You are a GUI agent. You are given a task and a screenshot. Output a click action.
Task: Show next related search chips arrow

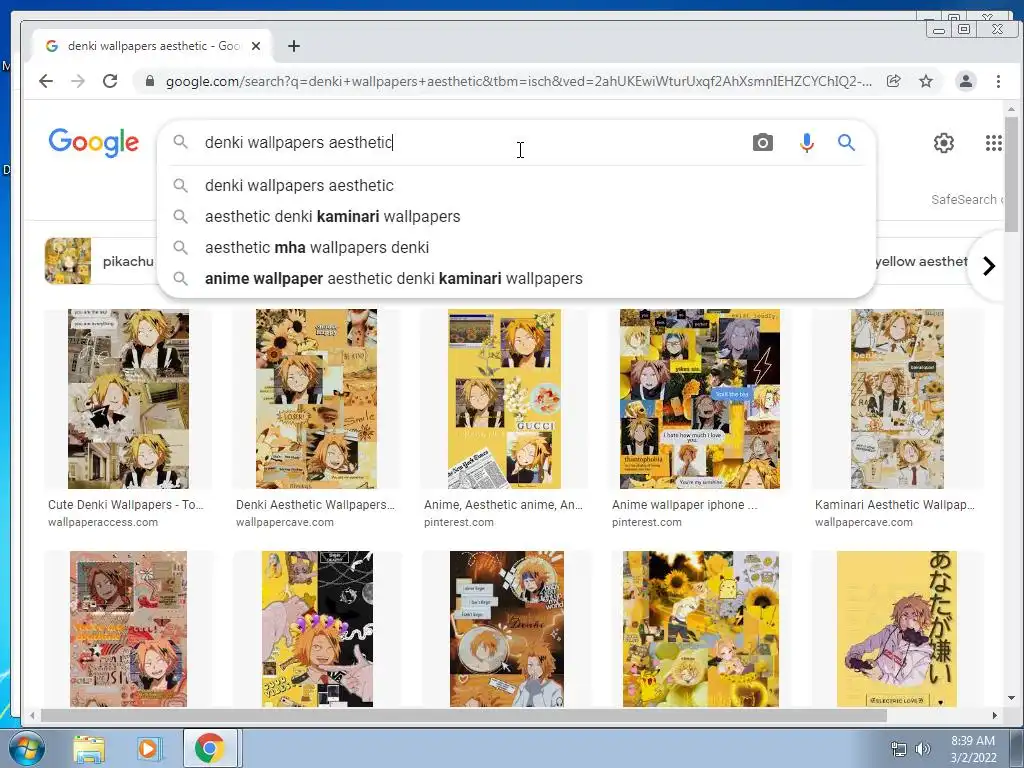tap(989, 265)
